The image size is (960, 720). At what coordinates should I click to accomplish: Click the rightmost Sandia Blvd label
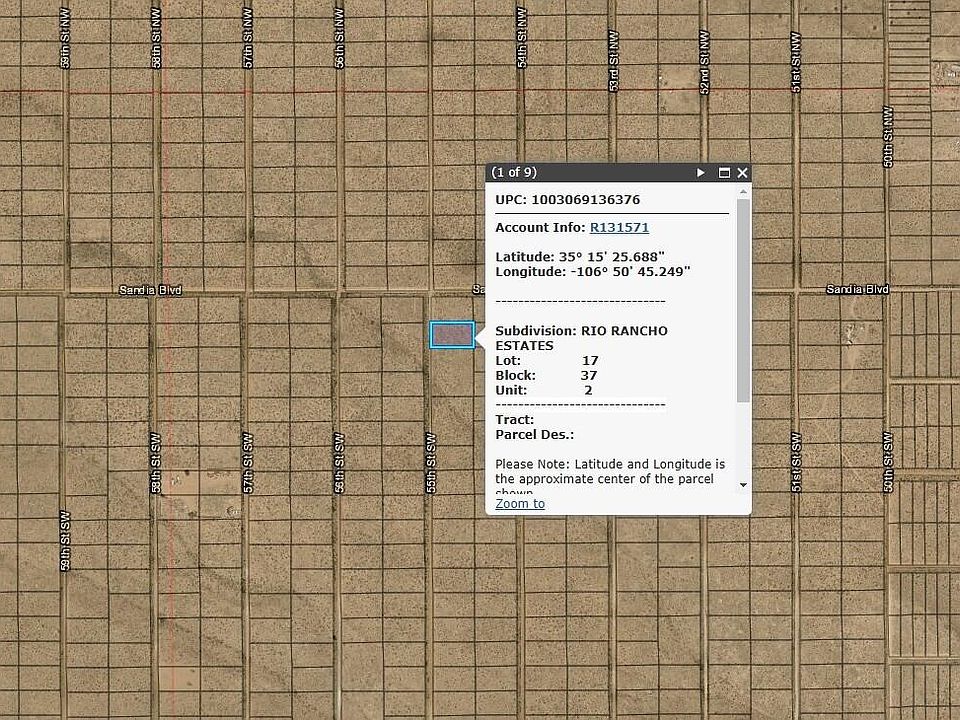tap(857, 290)
